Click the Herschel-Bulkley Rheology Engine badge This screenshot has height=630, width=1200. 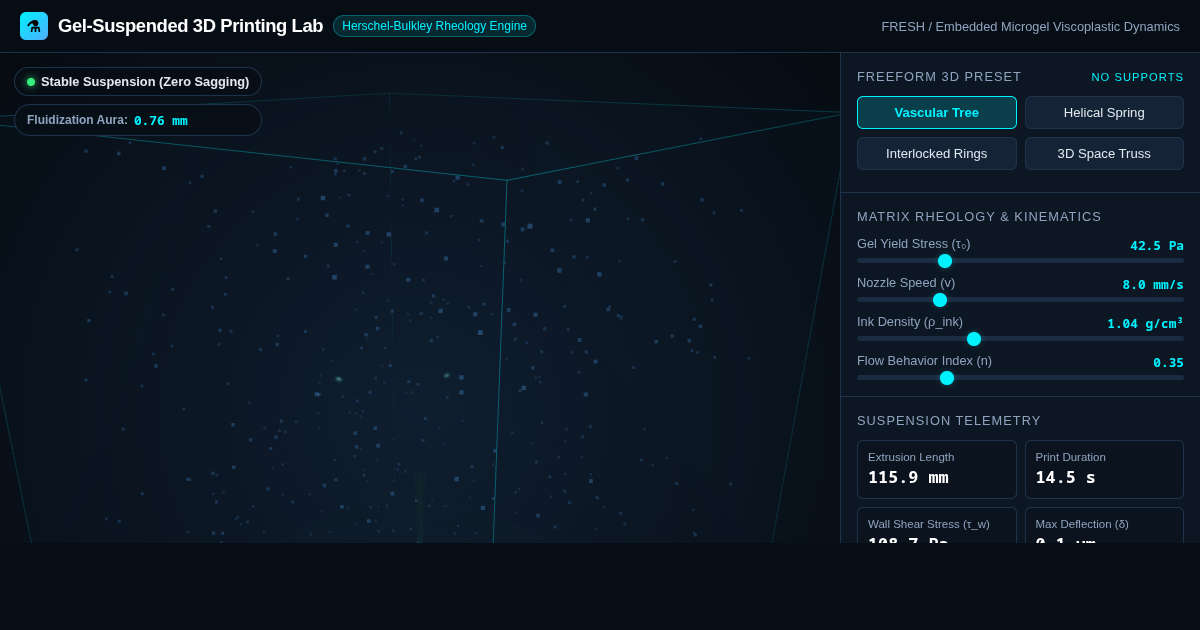pyautogui.click(x=434, y=26)
